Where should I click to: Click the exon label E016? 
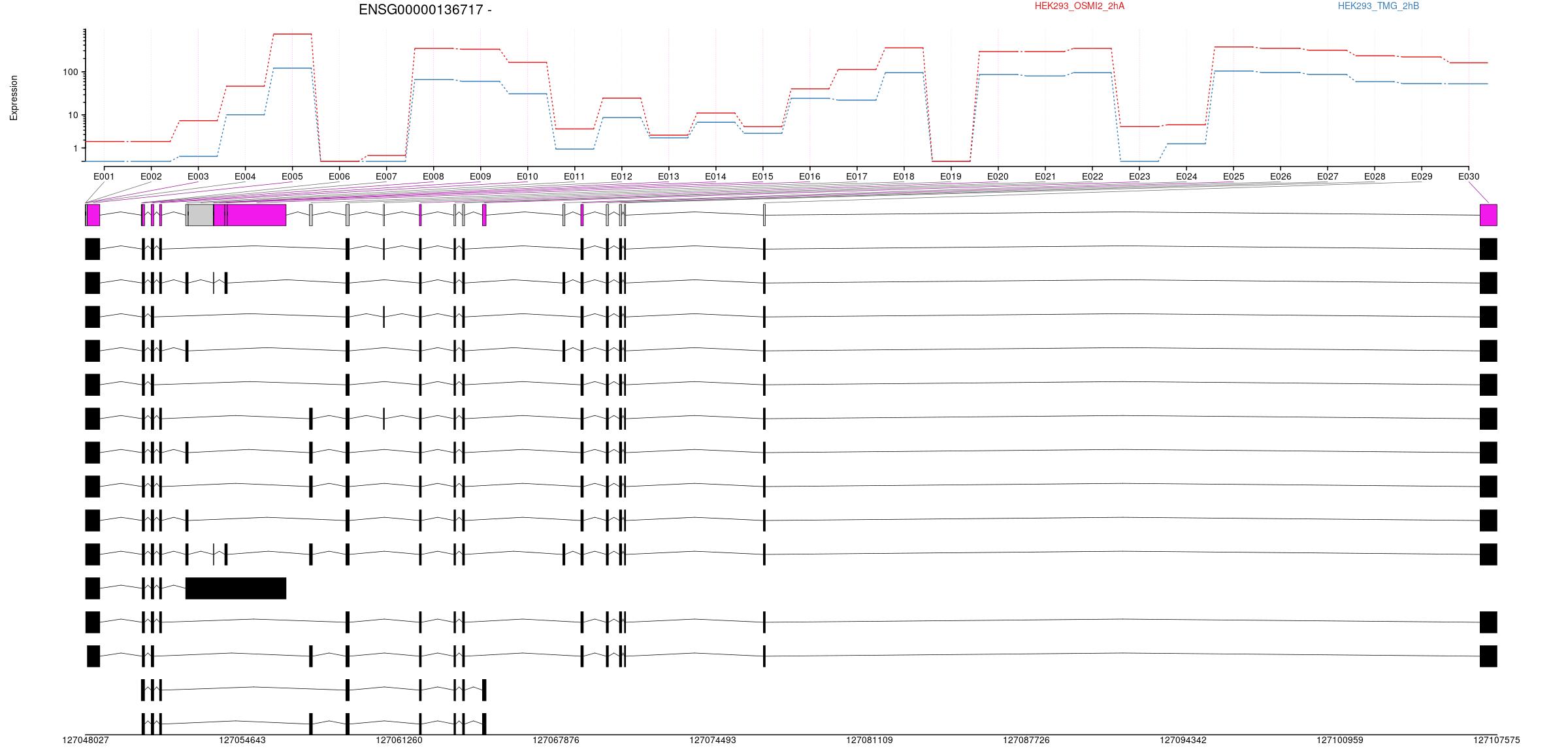[x=809, y=176]
